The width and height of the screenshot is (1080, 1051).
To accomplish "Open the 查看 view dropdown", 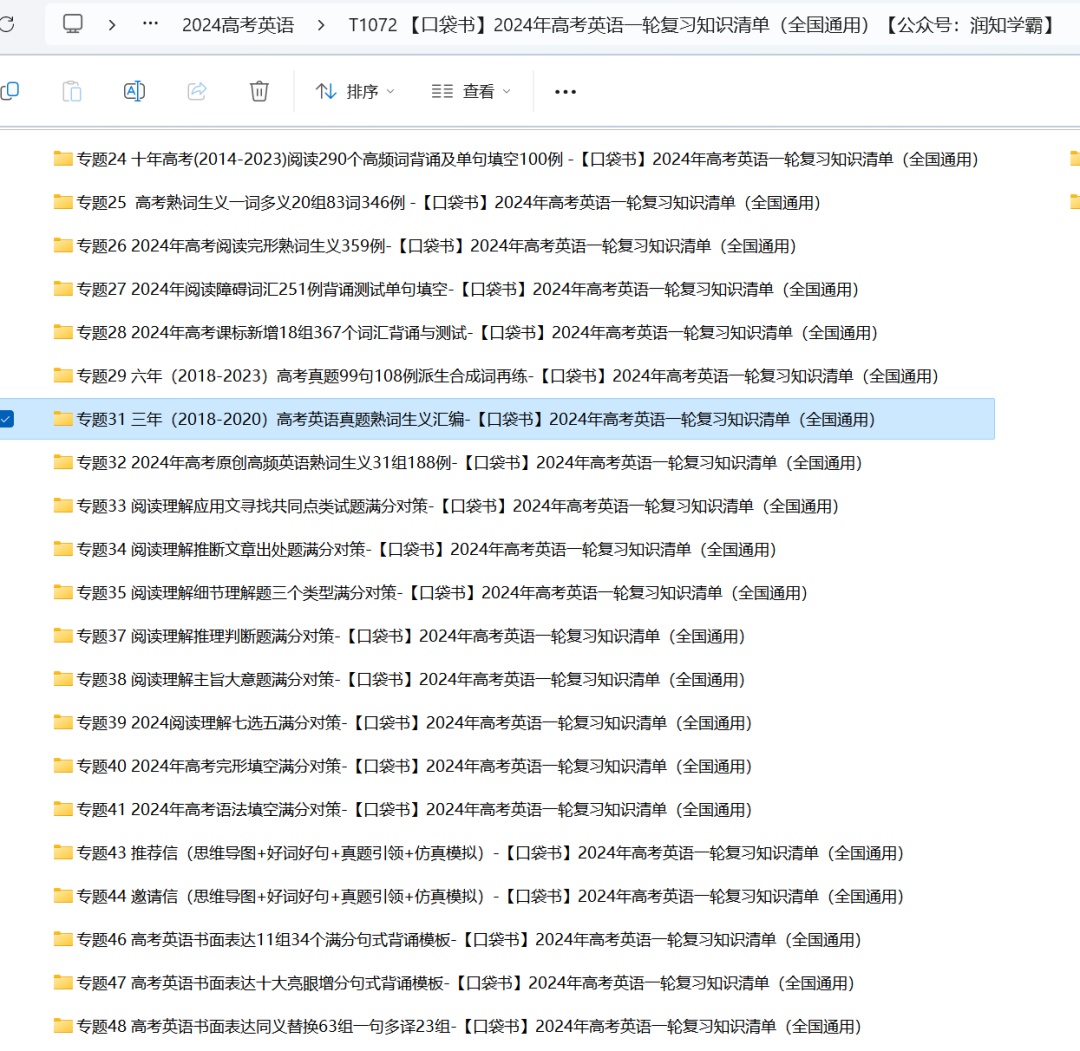I will tap(471, 91).
